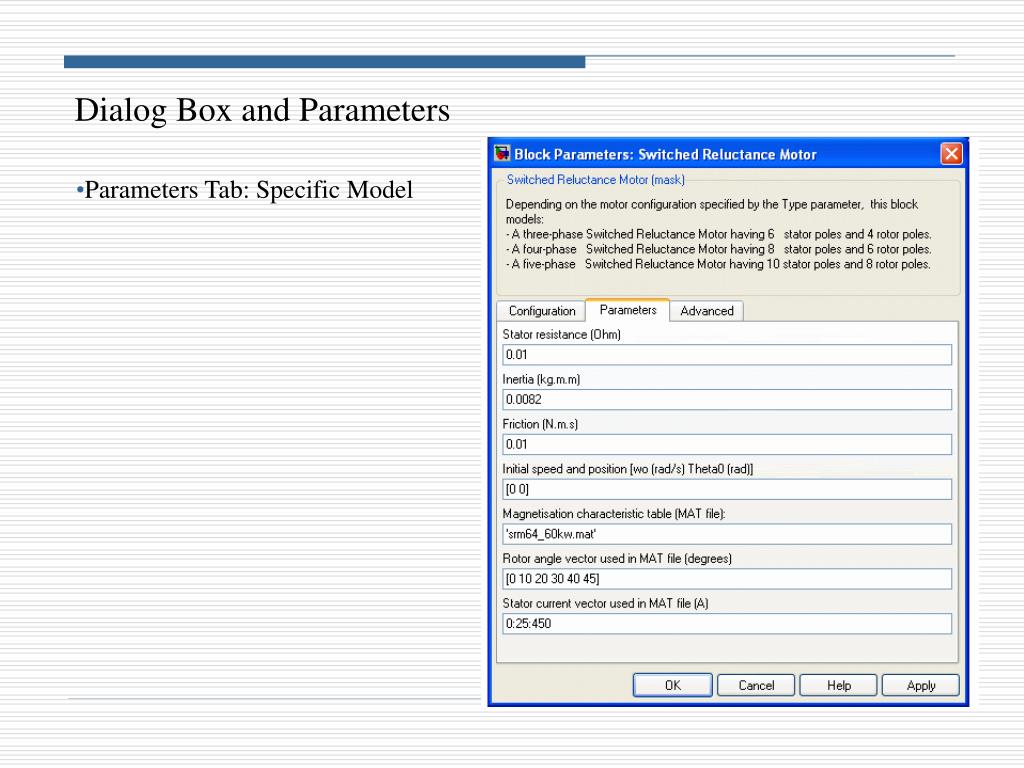Switch to the Configuration tab
1024x768 pixels.
pos(542,311)
